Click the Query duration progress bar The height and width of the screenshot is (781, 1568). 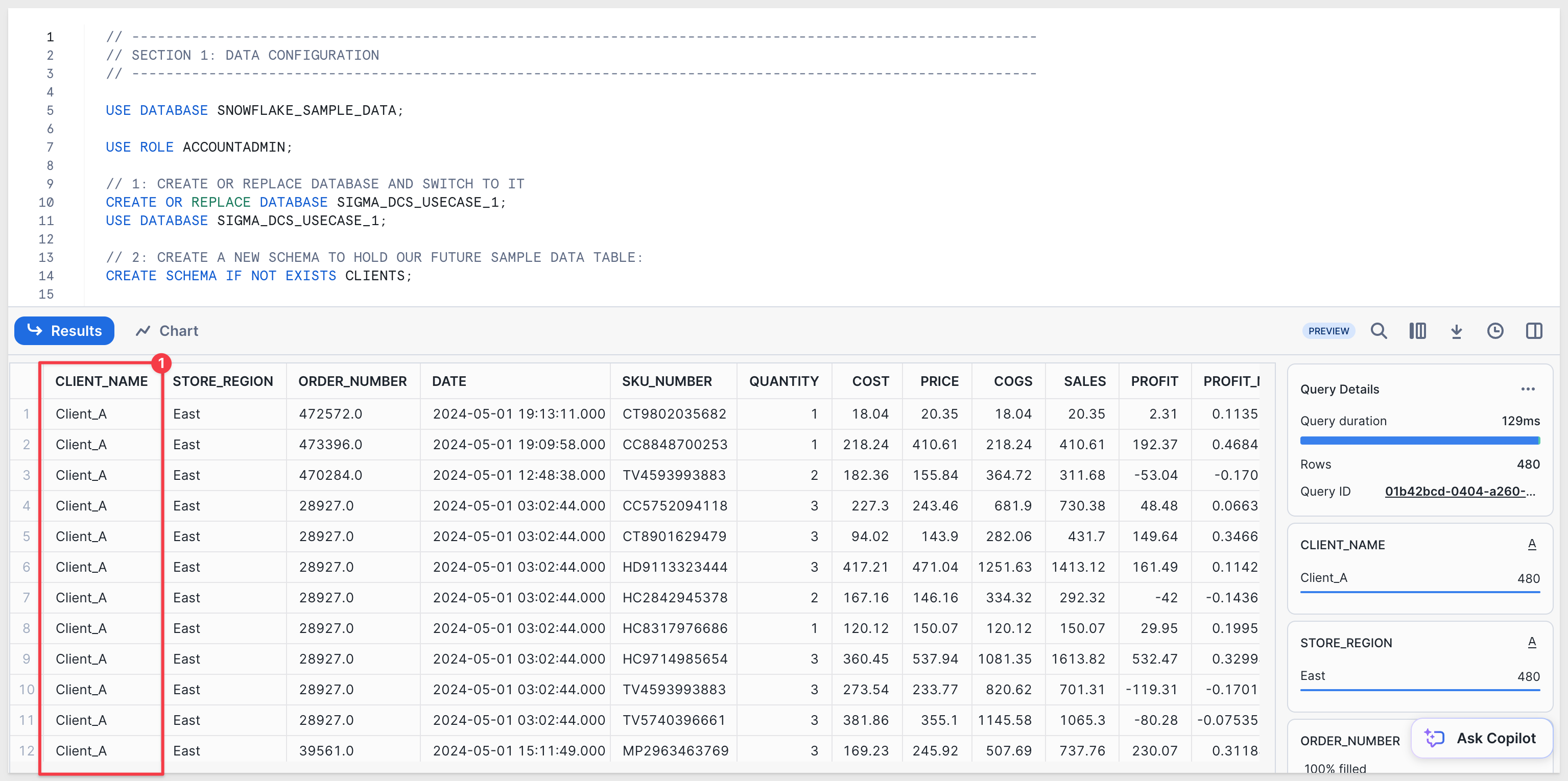click(1419, 441)
